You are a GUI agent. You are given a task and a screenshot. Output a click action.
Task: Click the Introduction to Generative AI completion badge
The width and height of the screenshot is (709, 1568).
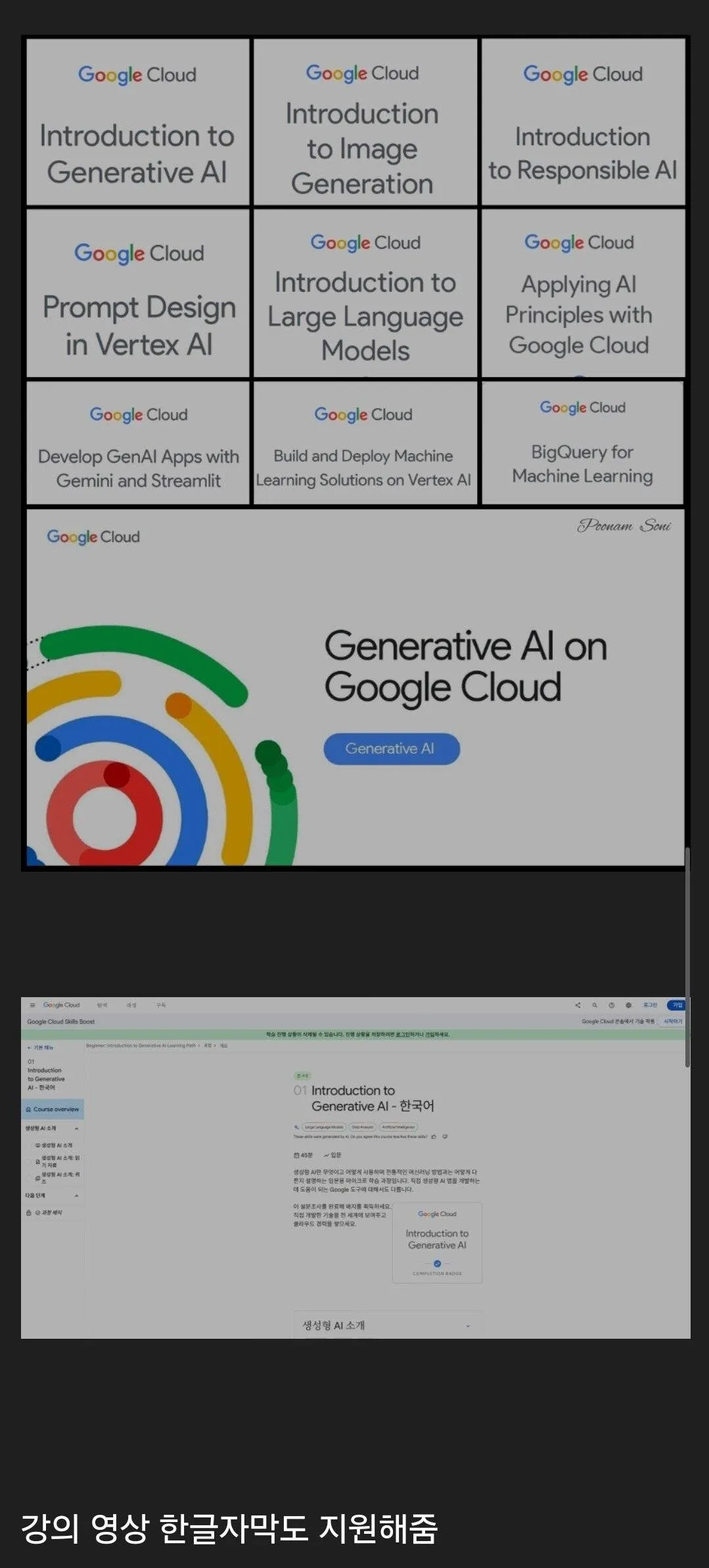pyautogui.click(x=437, y=1243)
